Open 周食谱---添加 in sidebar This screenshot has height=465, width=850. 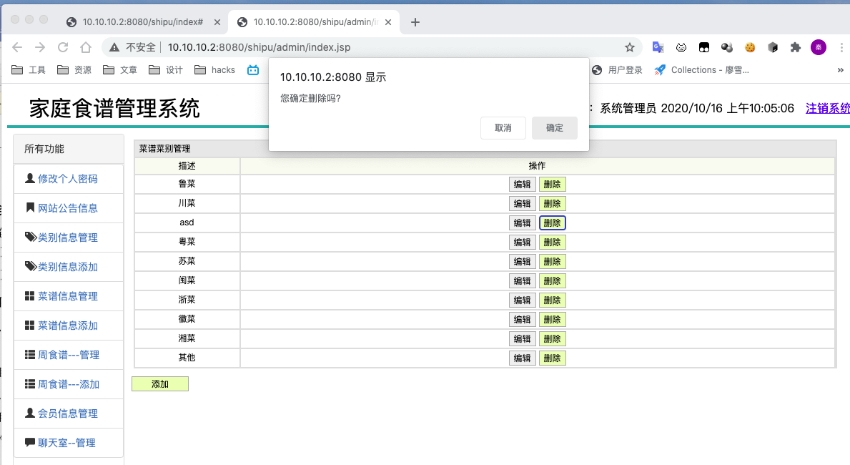click(x=68, y=384)
